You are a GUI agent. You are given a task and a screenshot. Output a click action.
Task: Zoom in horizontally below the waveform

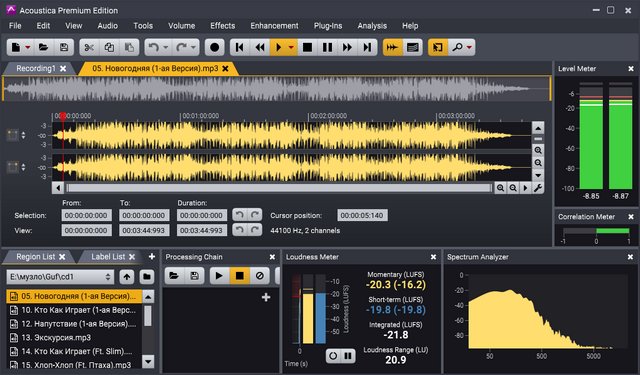click(500, 188)
